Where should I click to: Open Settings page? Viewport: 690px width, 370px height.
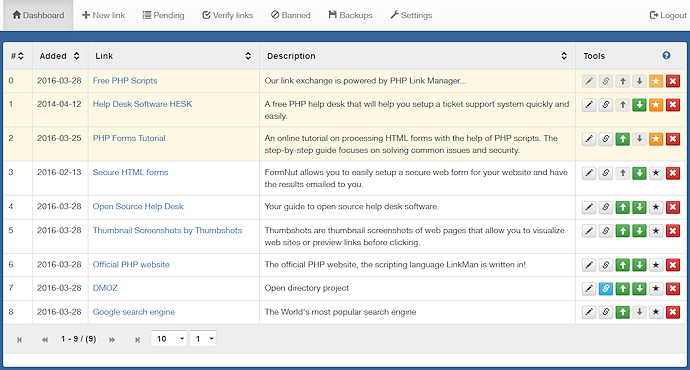tap(411, 15)
